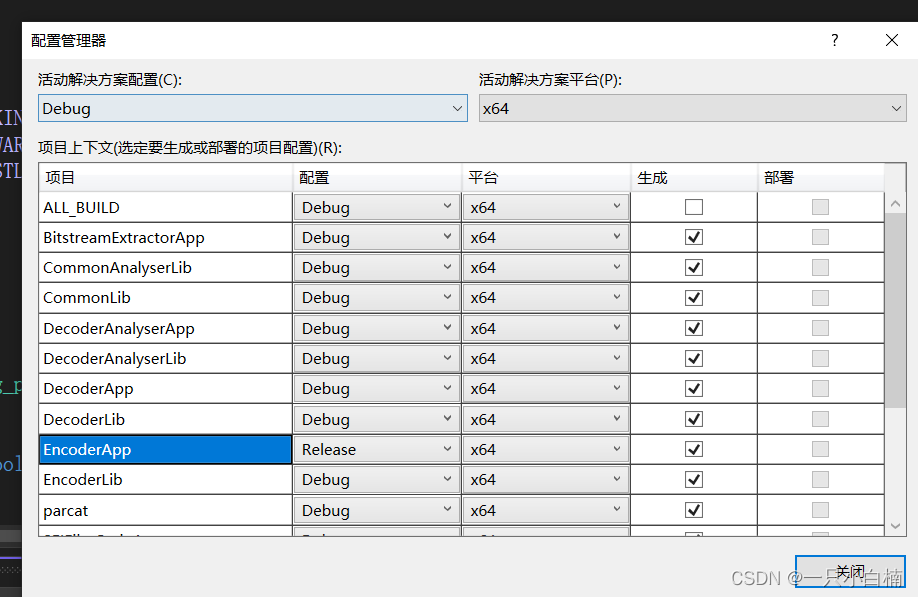Select the EncoderLib project row
Viewport: 918px width, 597px height.
click(166, 479)
